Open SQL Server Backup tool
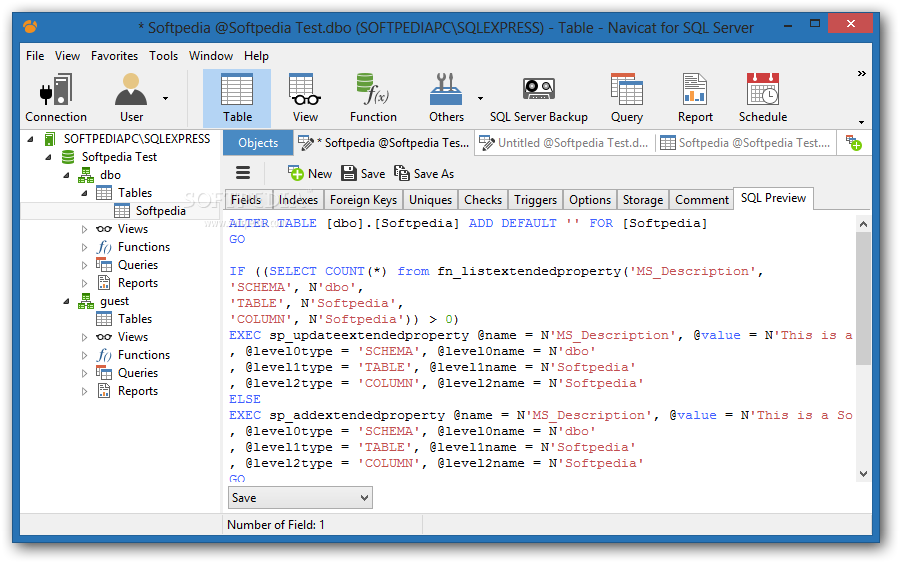 [x=538, y=98]
